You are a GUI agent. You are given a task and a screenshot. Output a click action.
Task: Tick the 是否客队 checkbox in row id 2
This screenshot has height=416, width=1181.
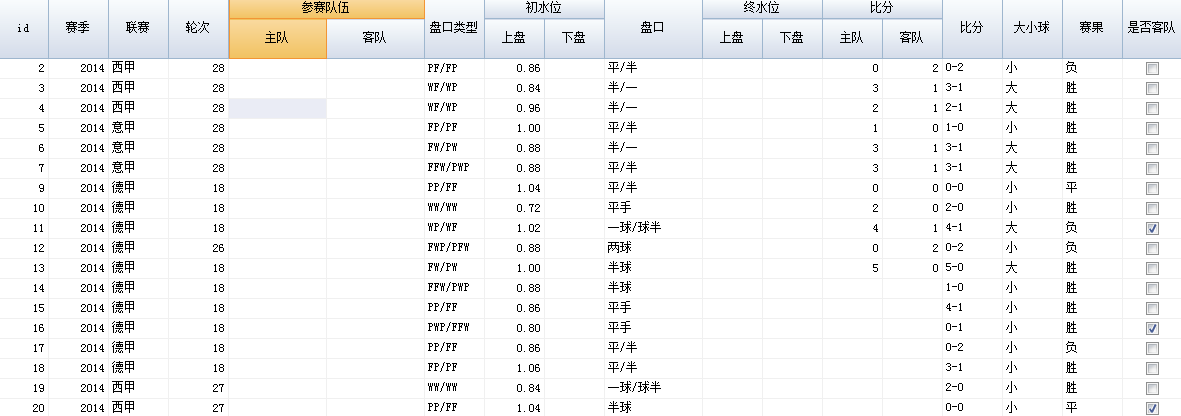click(x=1152, y=69)
